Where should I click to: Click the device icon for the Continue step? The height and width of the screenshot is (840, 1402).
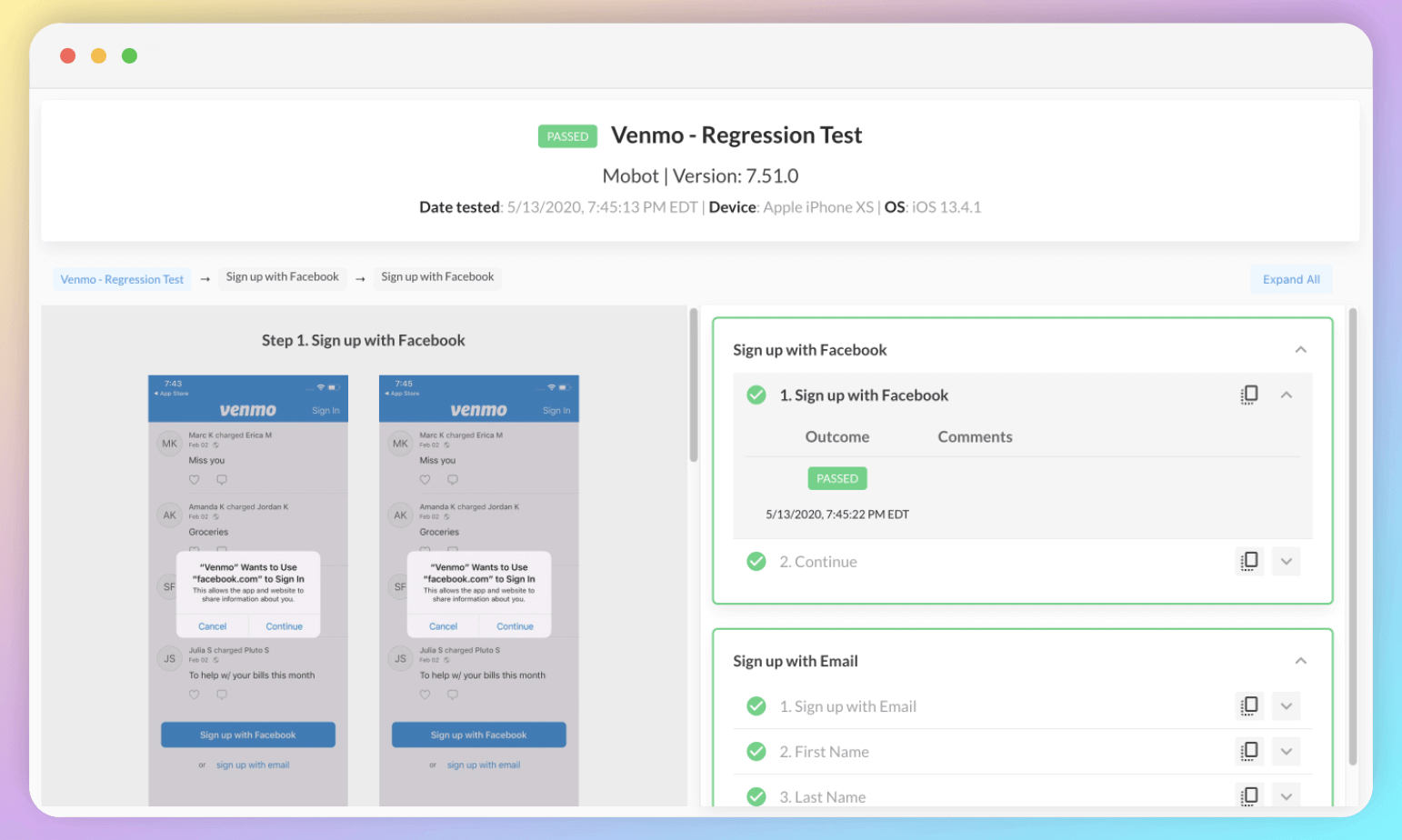tap(1249, 561)
